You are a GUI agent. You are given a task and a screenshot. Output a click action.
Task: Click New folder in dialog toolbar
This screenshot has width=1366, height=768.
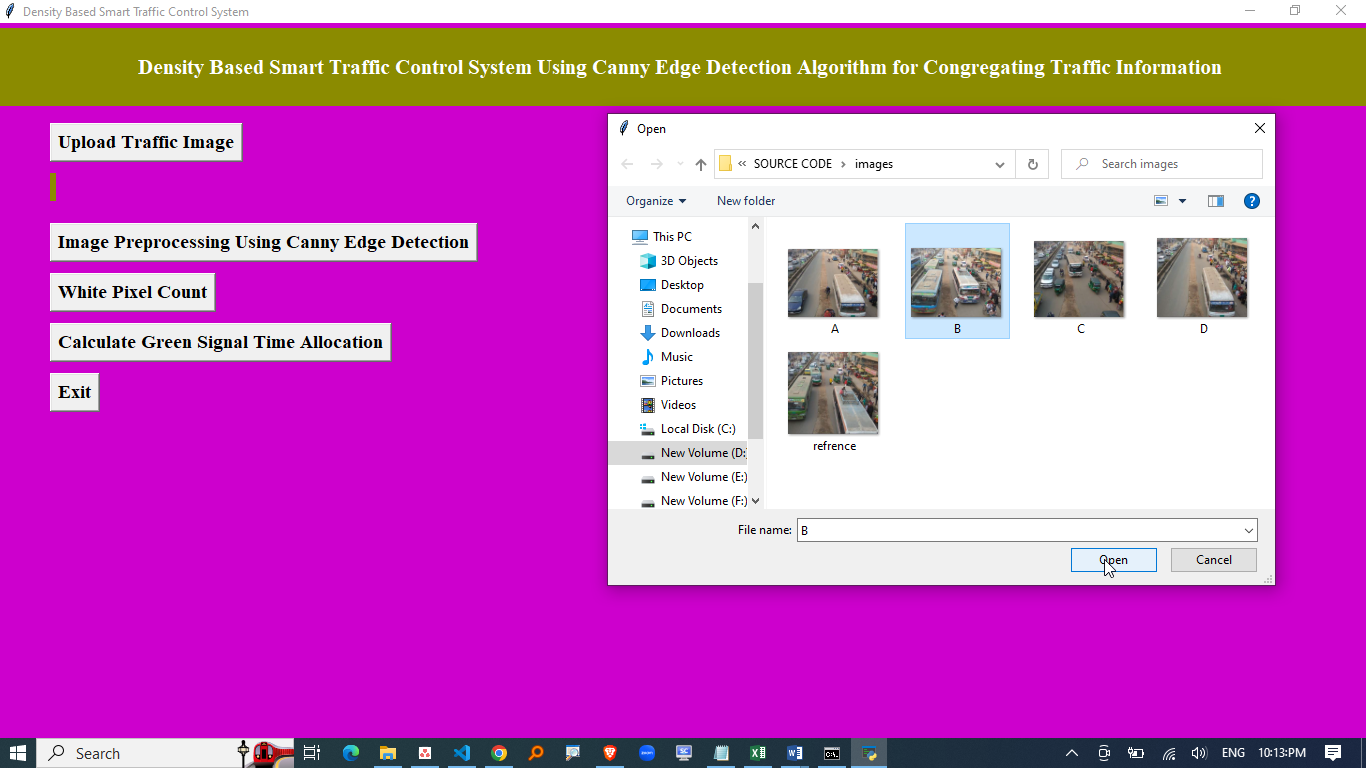pyautogui.click(x=746, y=201)
